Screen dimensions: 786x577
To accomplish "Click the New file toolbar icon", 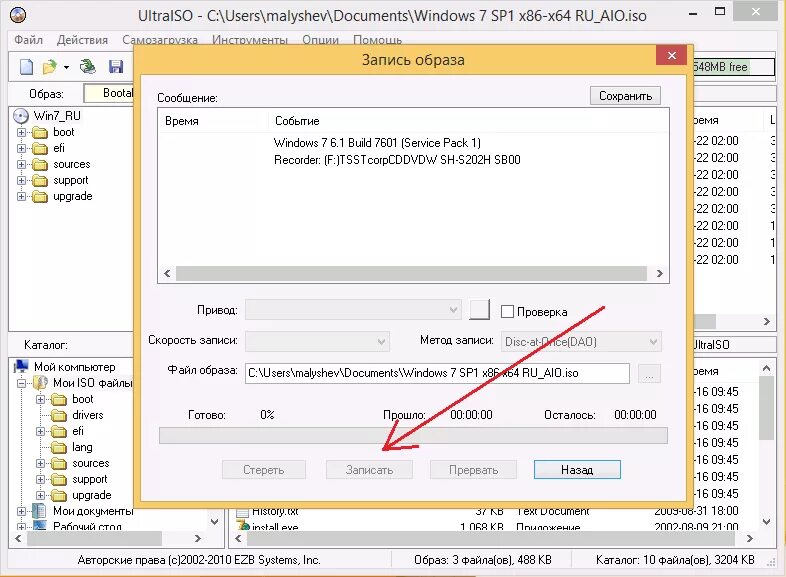I will 26,66.
